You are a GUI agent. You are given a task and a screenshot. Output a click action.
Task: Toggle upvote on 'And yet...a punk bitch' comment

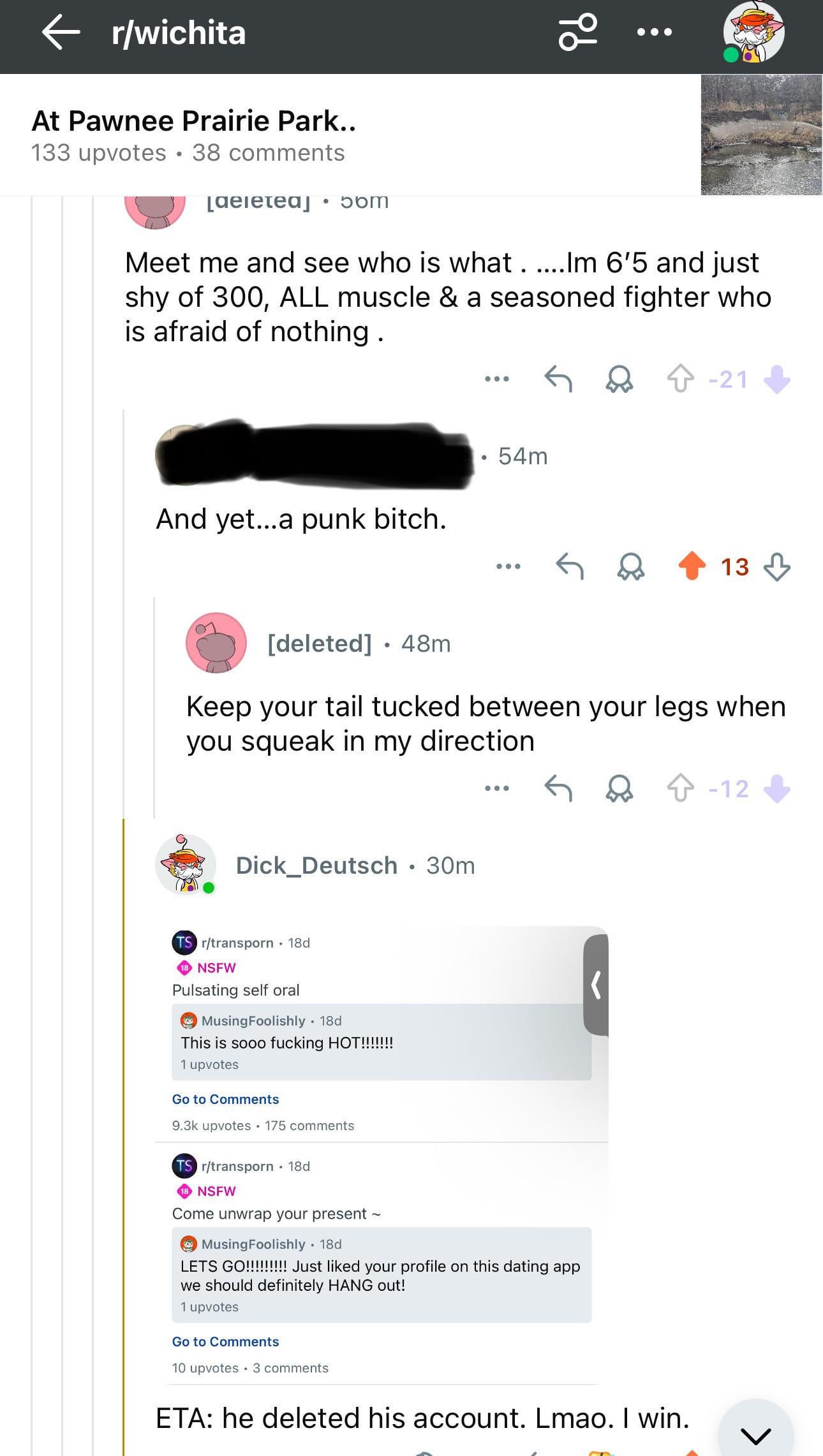coord(692,566)
